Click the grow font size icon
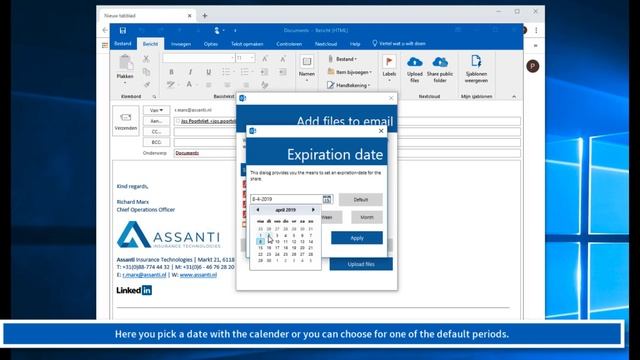Image resolution: width=640 pixels, height=360 pixels. (265, 59)
